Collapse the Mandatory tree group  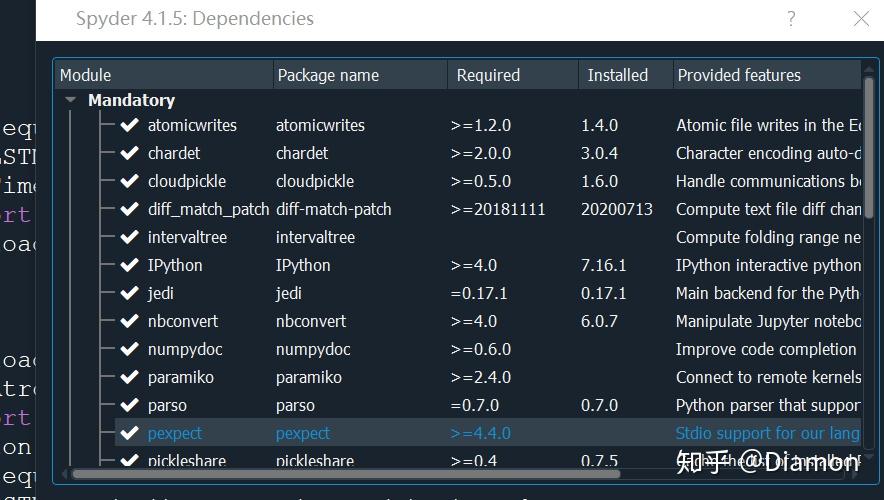(x=70, y=100)
